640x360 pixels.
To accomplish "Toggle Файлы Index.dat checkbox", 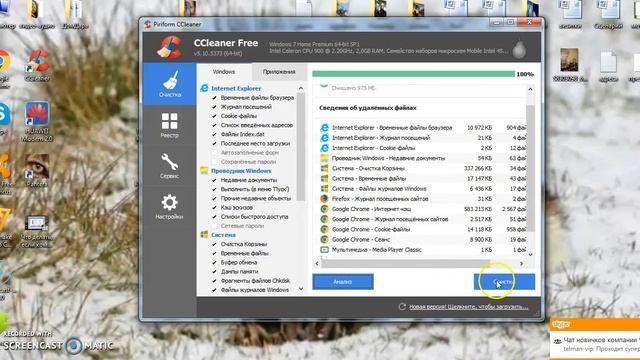I will click(214, 134).
